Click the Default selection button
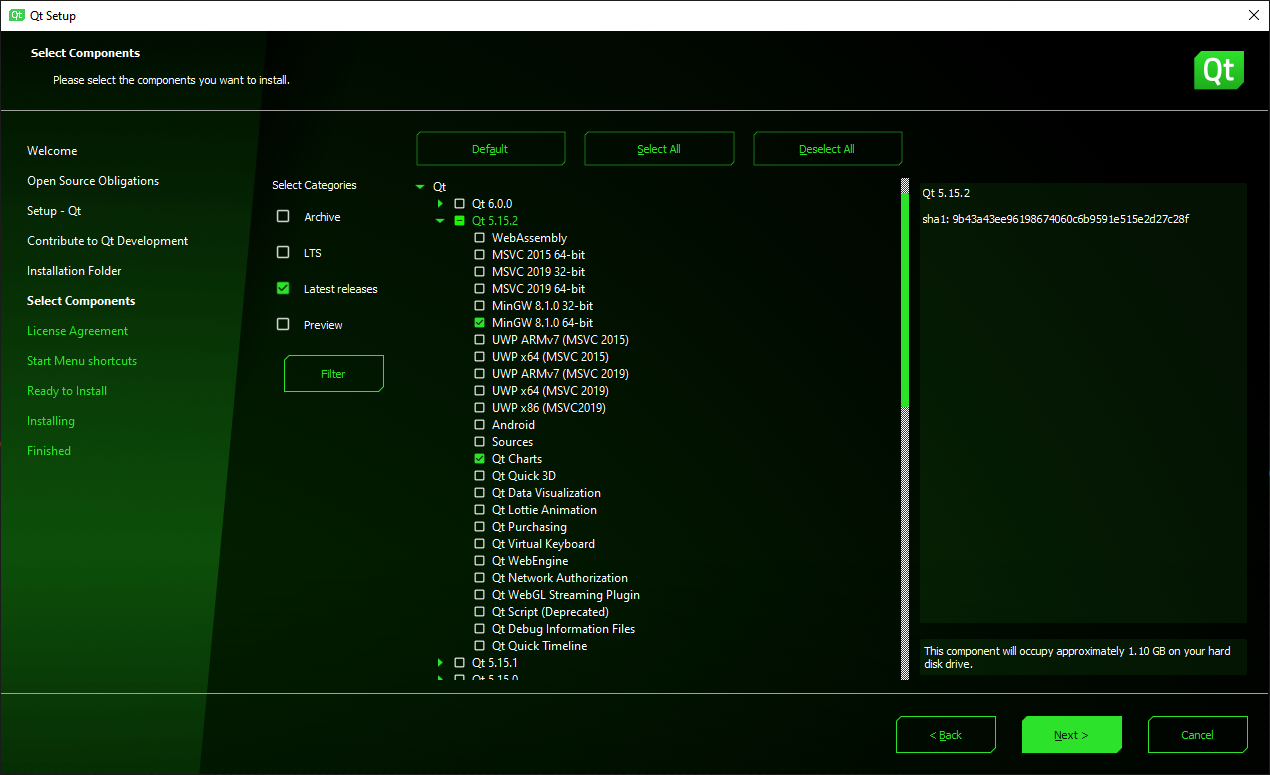The width and height of the screenshot is (1270, 775). (x=491, y=149)
